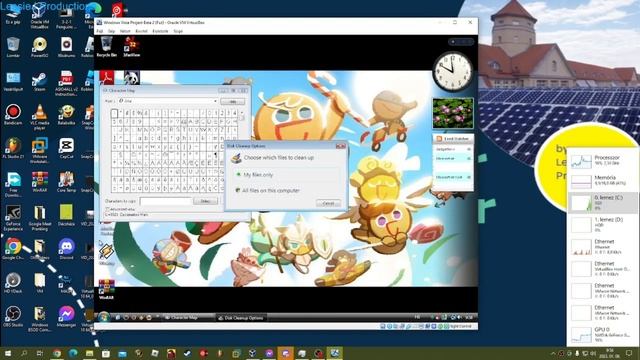Viewport: 640px width, 360px height.
Task: Open the fourth VirtualBox menu
Action: coord(141,31)
